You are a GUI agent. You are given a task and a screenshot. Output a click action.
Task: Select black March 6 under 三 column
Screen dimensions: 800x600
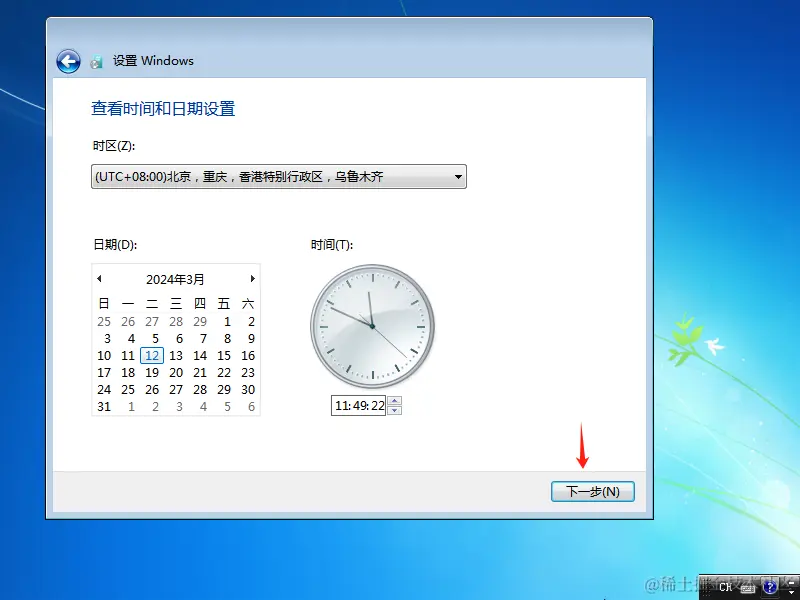[x=179, y=339]
